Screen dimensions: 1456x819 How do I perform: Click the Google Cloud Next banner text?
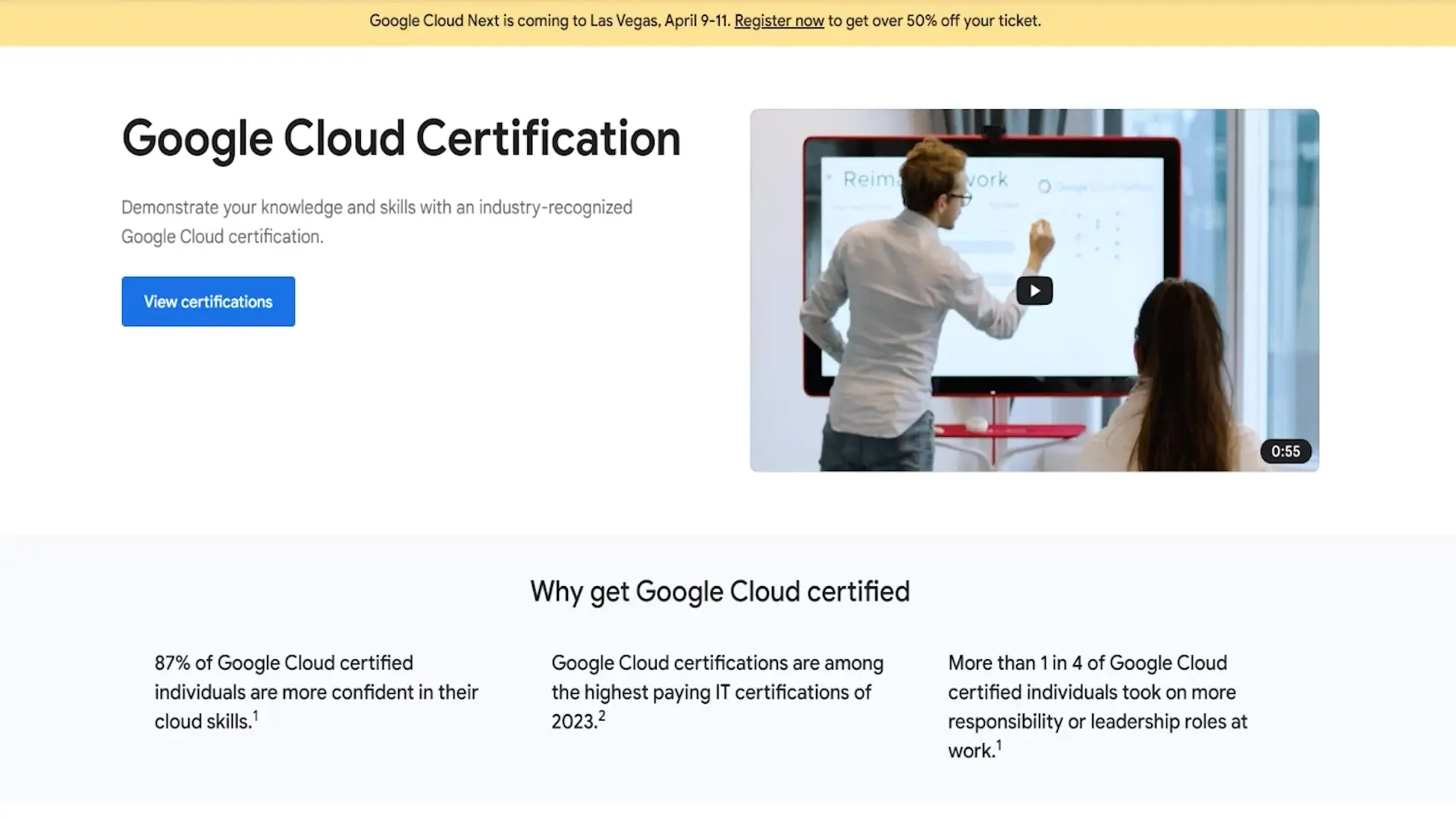(705, 20)
